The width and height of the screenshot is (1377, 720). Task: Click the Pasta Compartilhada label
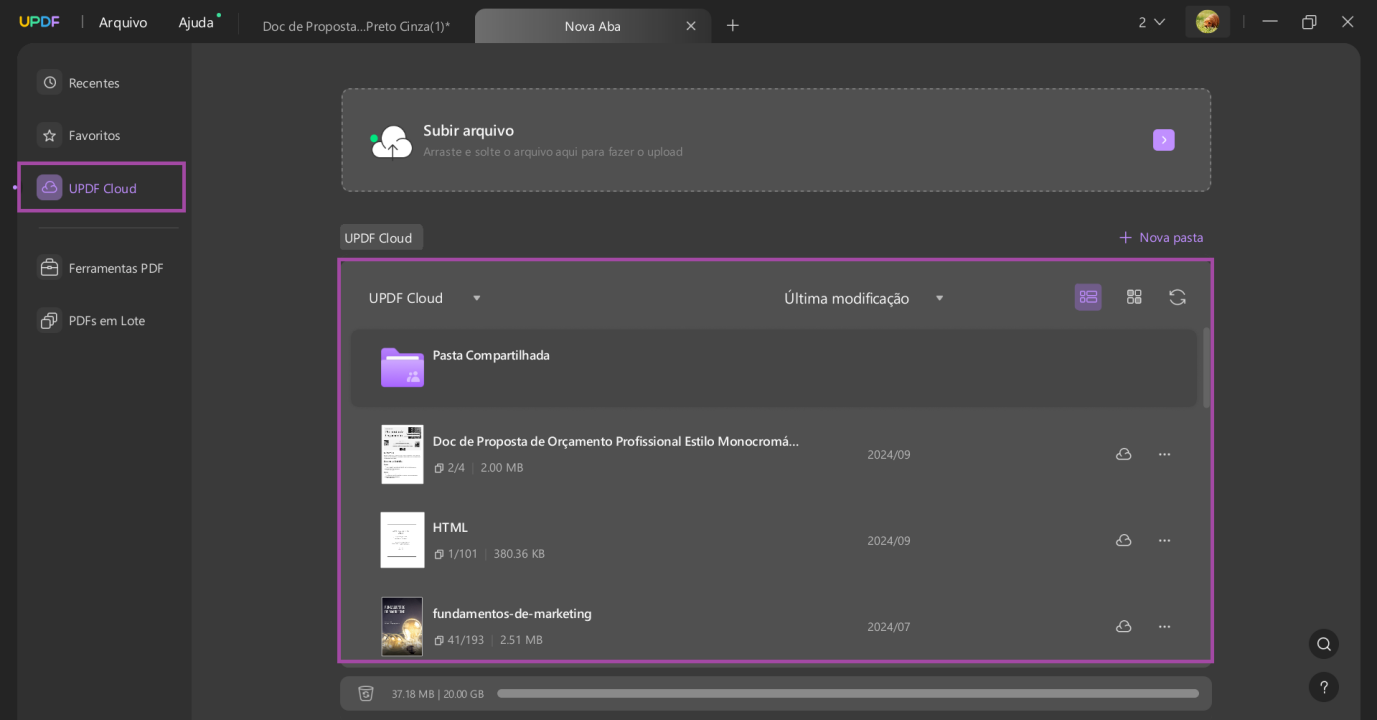(x=491, y=355)
